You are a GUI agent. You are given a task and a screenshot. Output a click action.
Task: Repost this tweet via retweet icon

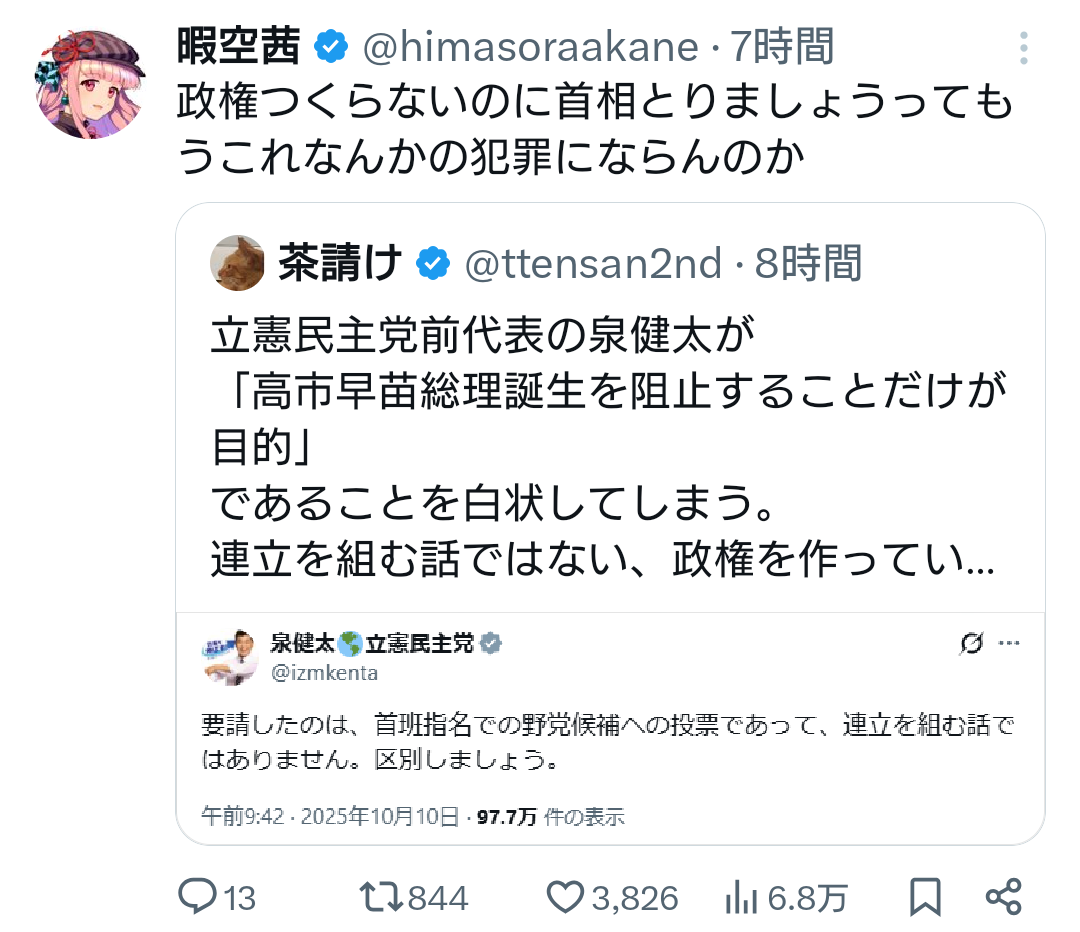[380, 897]
